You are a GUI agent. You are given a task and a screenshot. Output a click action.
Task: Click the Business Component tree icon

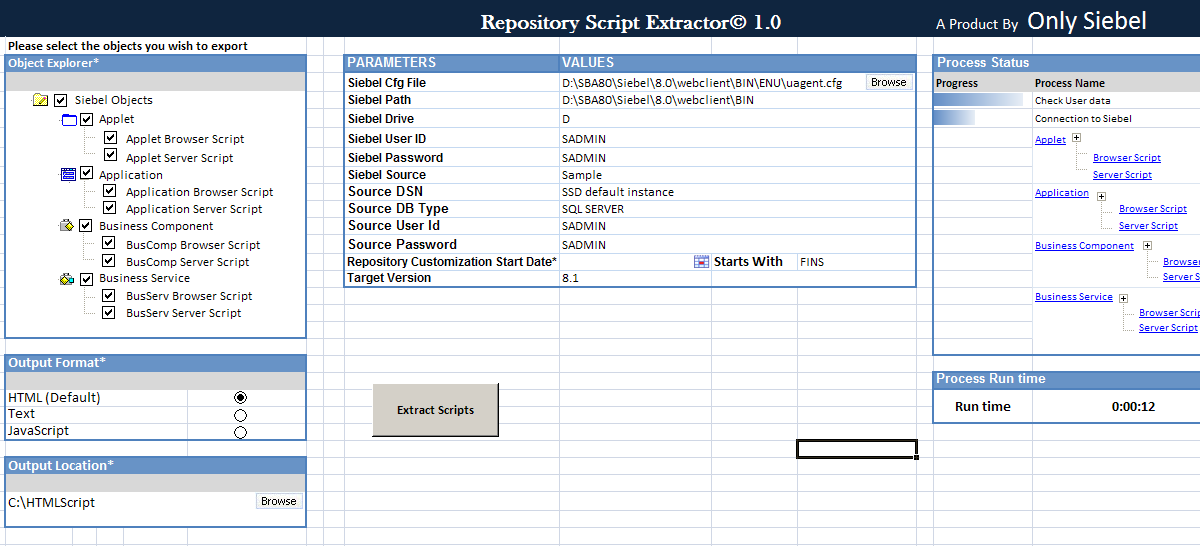click(x=67, y=226)
